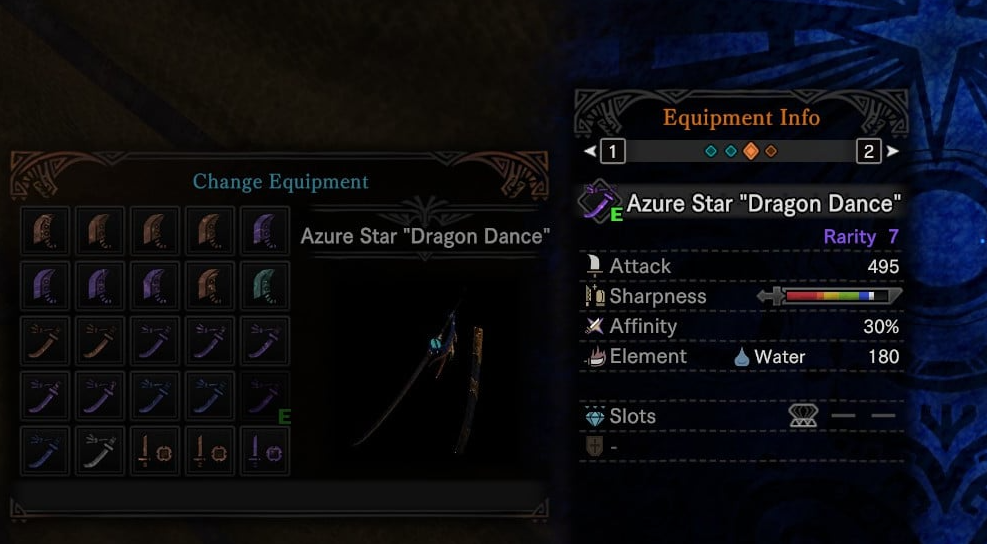Click the page 2 box

coord(868,152)
